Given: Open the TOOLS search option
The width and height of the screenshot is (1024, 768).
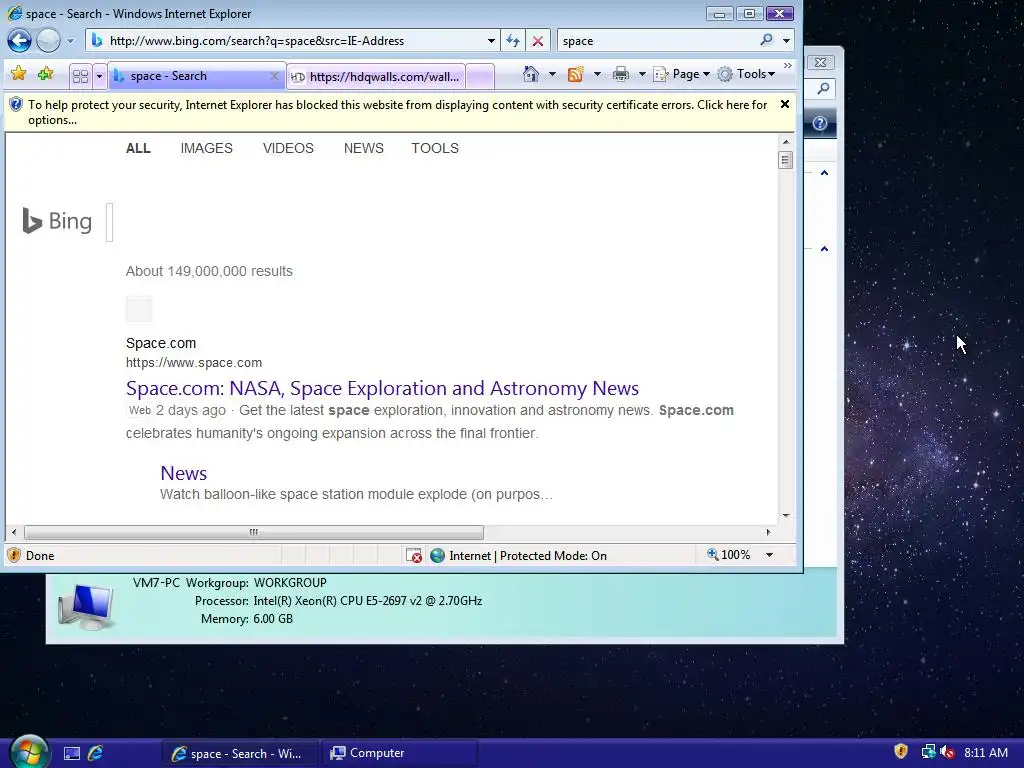Looking at the screenshot, I should tap(435, 148).
